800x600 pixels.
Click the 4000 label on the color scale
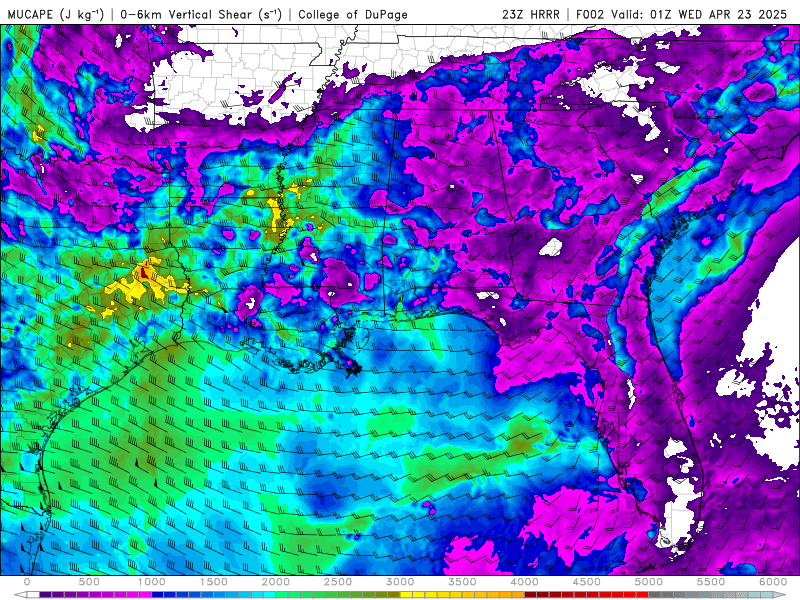coord(524,582)
